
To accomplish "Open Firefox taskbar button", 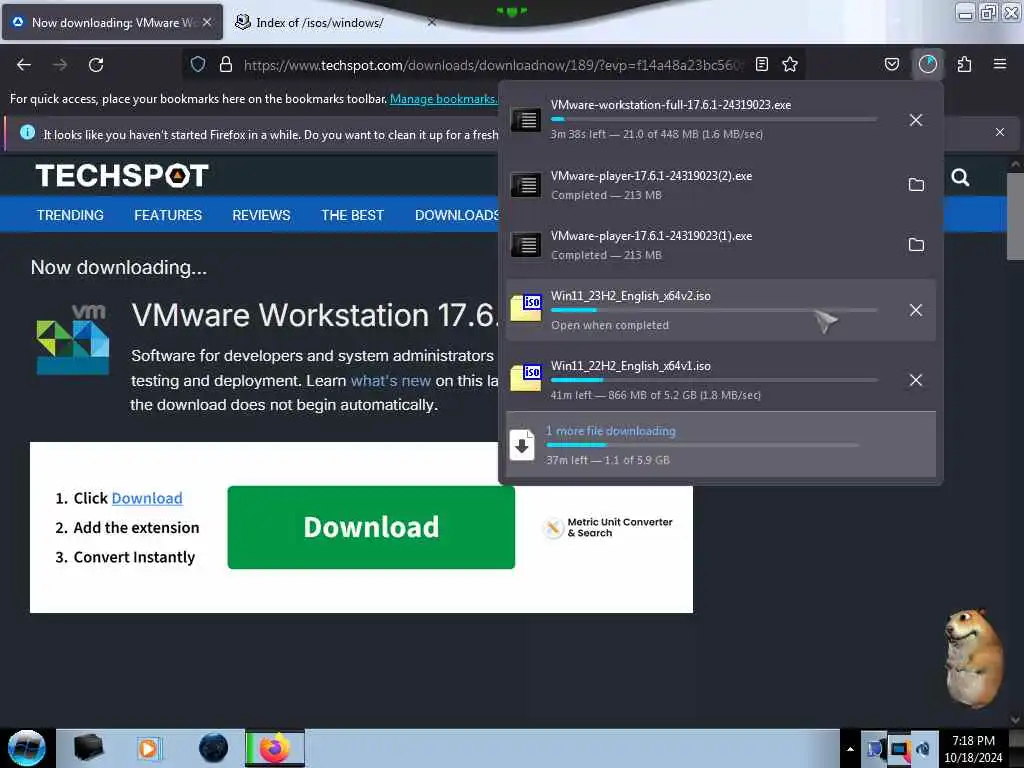I will pos(275,748).
